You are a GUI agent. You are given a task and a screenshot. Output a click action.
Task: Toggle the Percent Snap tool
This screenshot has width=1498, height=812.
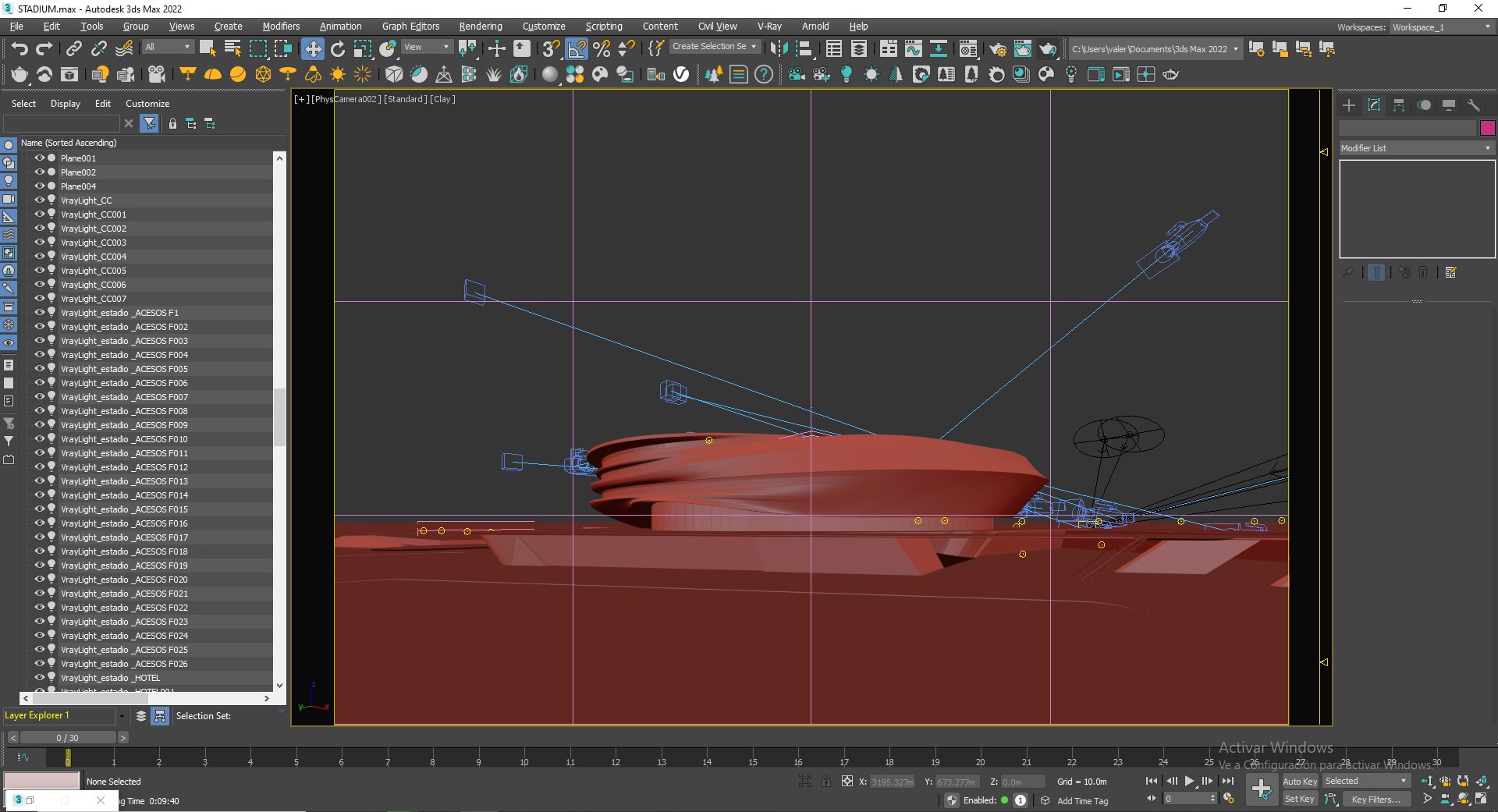pyautogui.click(x=602, y=48)
